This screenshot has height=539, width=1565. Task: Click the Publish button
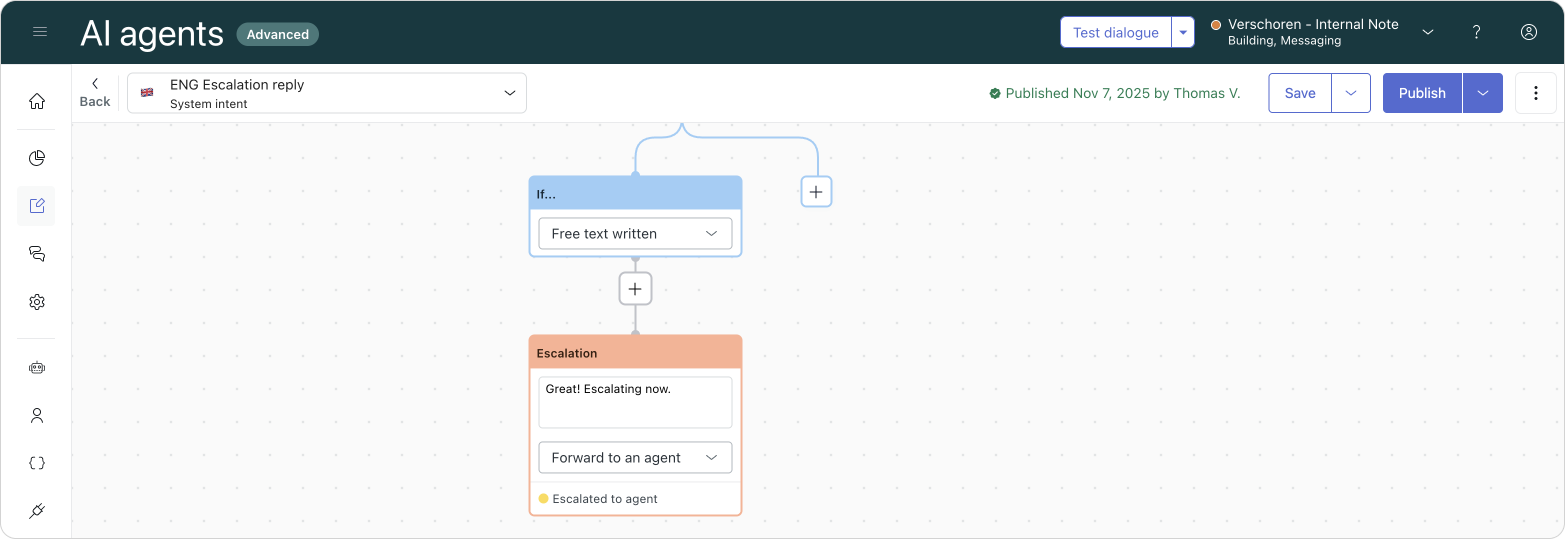1422,93
